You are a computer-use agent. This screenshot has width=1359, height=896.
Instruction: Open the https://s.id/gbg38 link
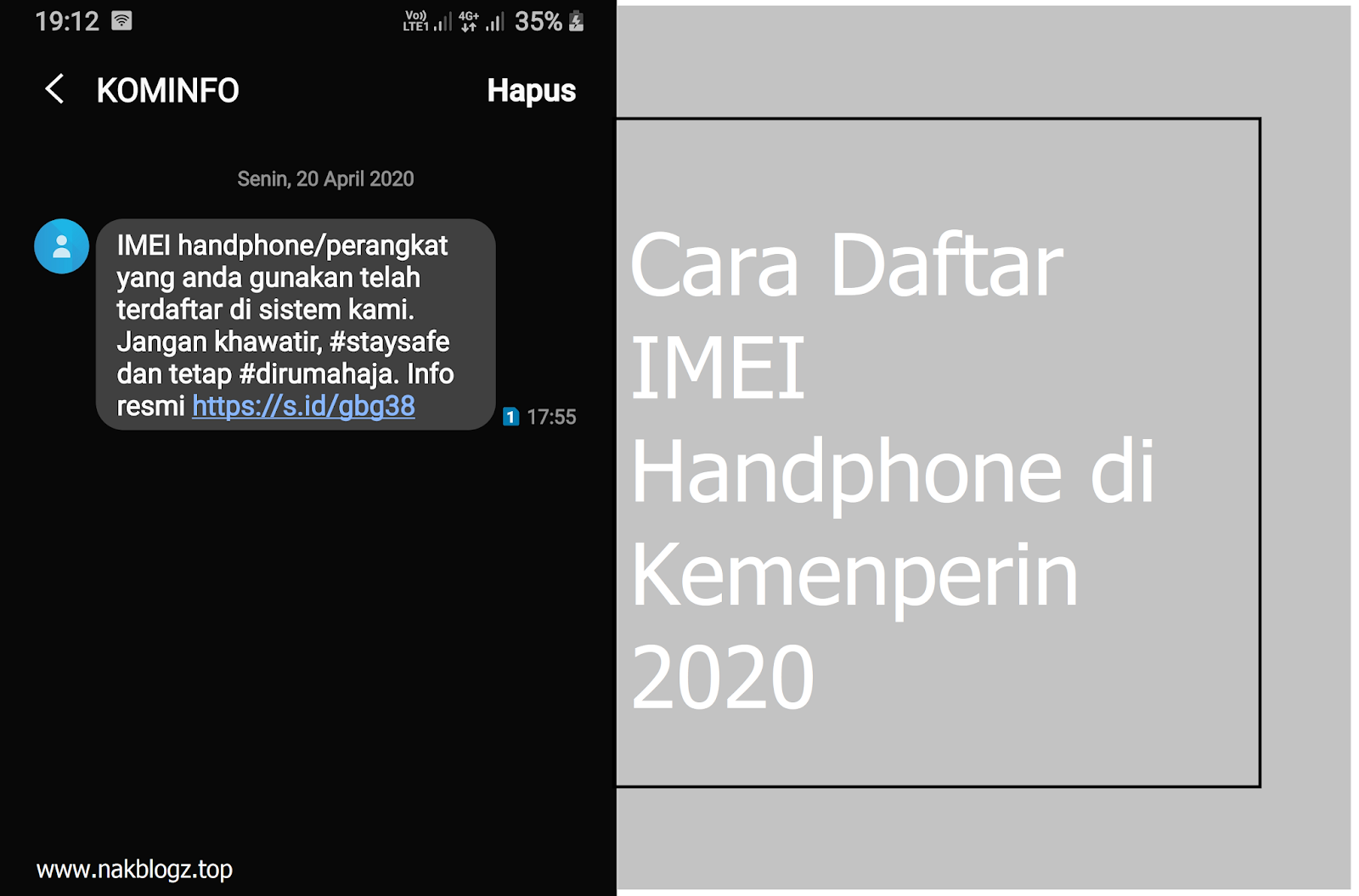point(302,406)
